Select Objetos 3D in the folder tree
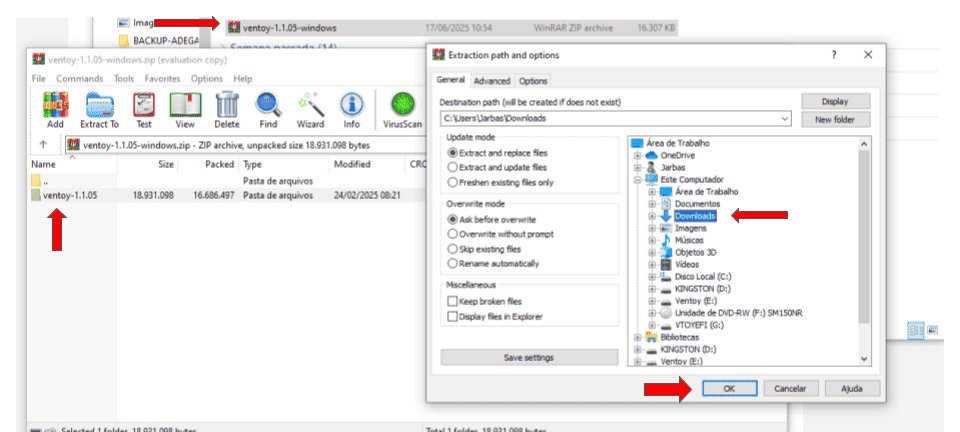This screenshot has height=432, width=960. 696,252
